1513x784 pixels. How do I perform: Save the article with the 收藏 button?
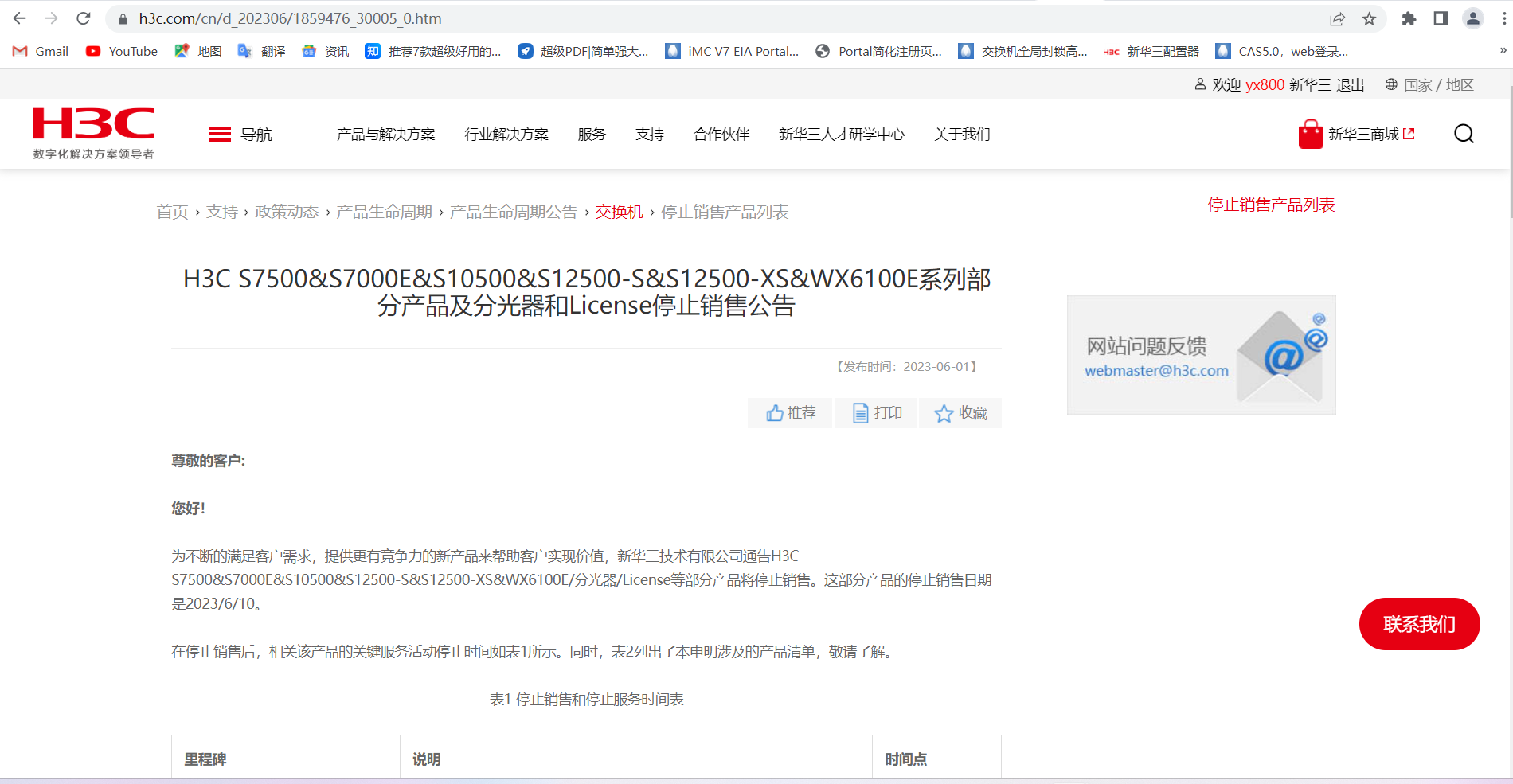(960, 413)
